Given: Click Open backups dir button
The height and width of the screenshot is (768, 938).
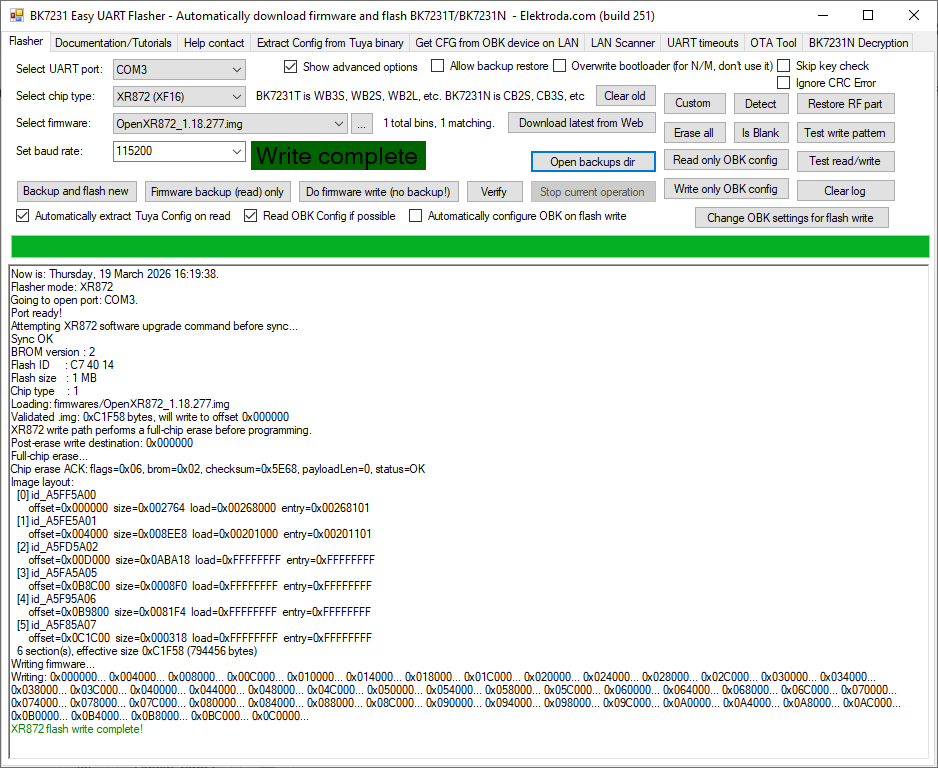Looking at the screenshot, I should point(593,161).
